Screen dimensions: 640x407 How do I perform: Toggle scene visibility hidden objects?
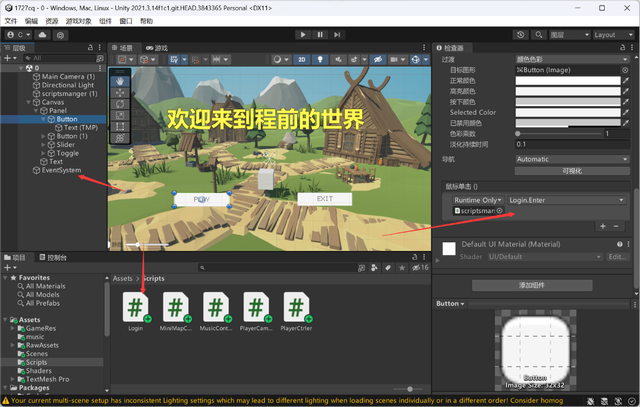[378, 60]
